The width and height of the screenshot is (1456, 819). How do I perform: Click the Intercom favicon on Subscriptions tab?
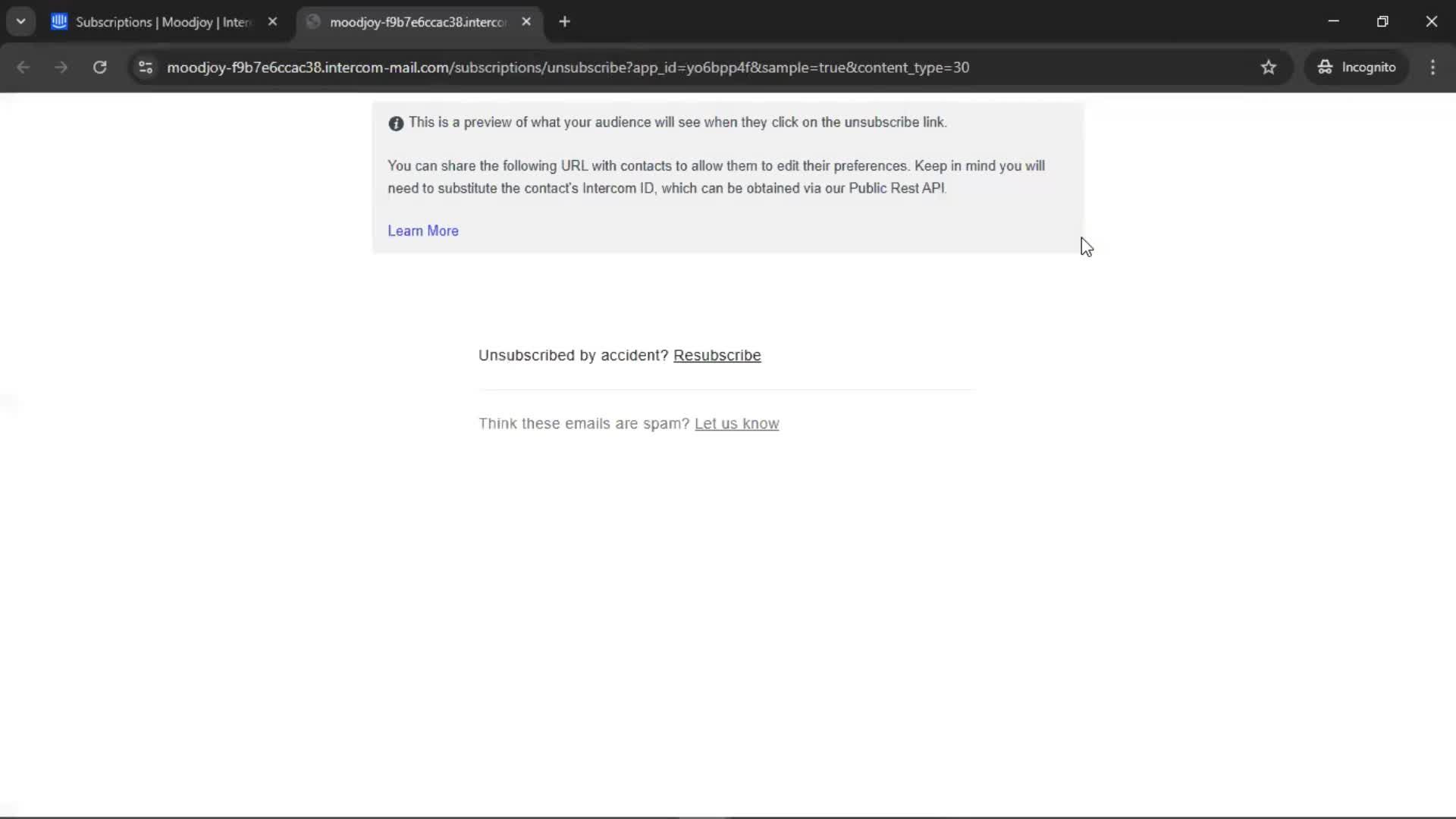pos(59,22)
